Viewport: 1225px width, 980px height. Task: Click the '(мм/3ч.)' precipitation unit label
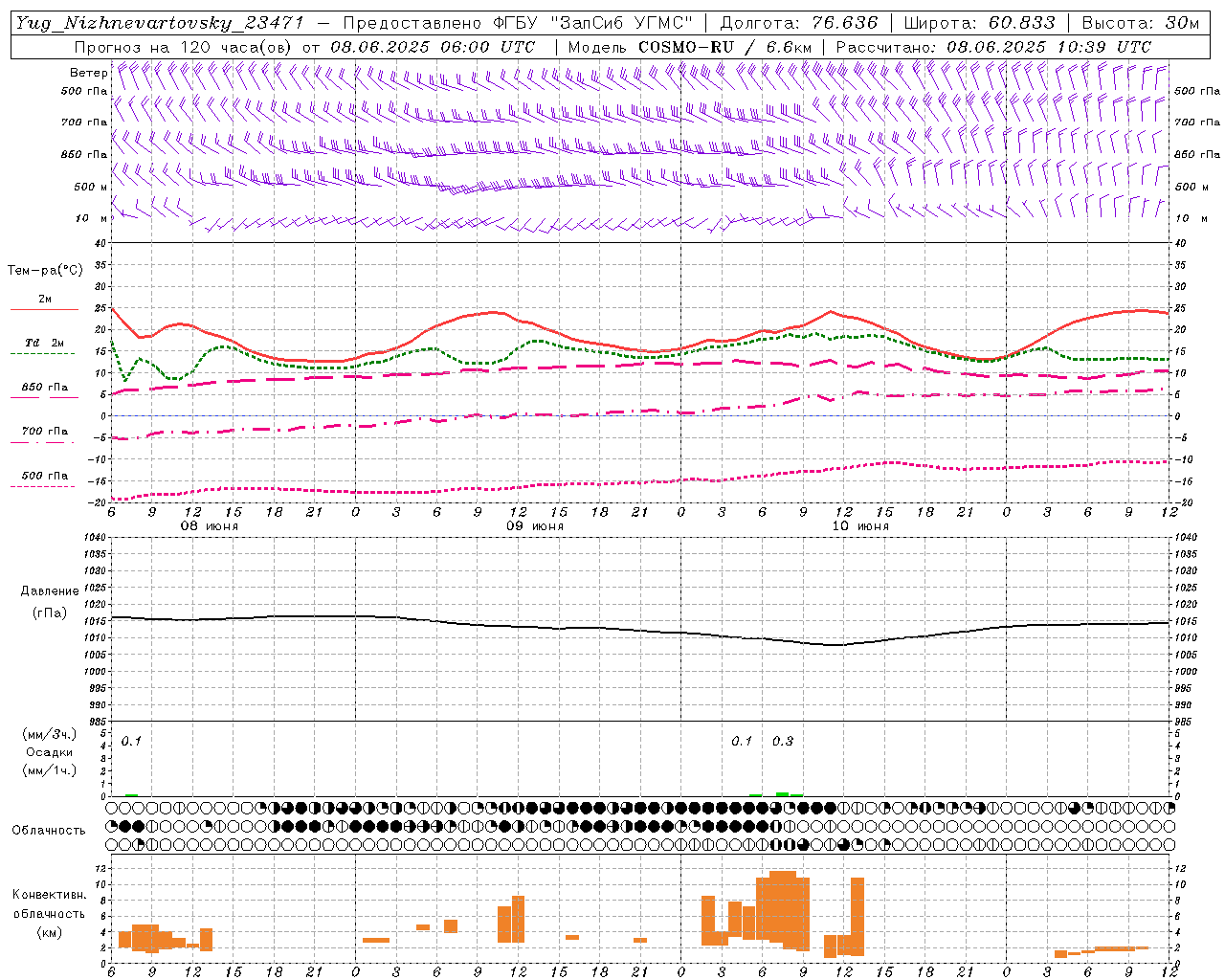[50, 734]
